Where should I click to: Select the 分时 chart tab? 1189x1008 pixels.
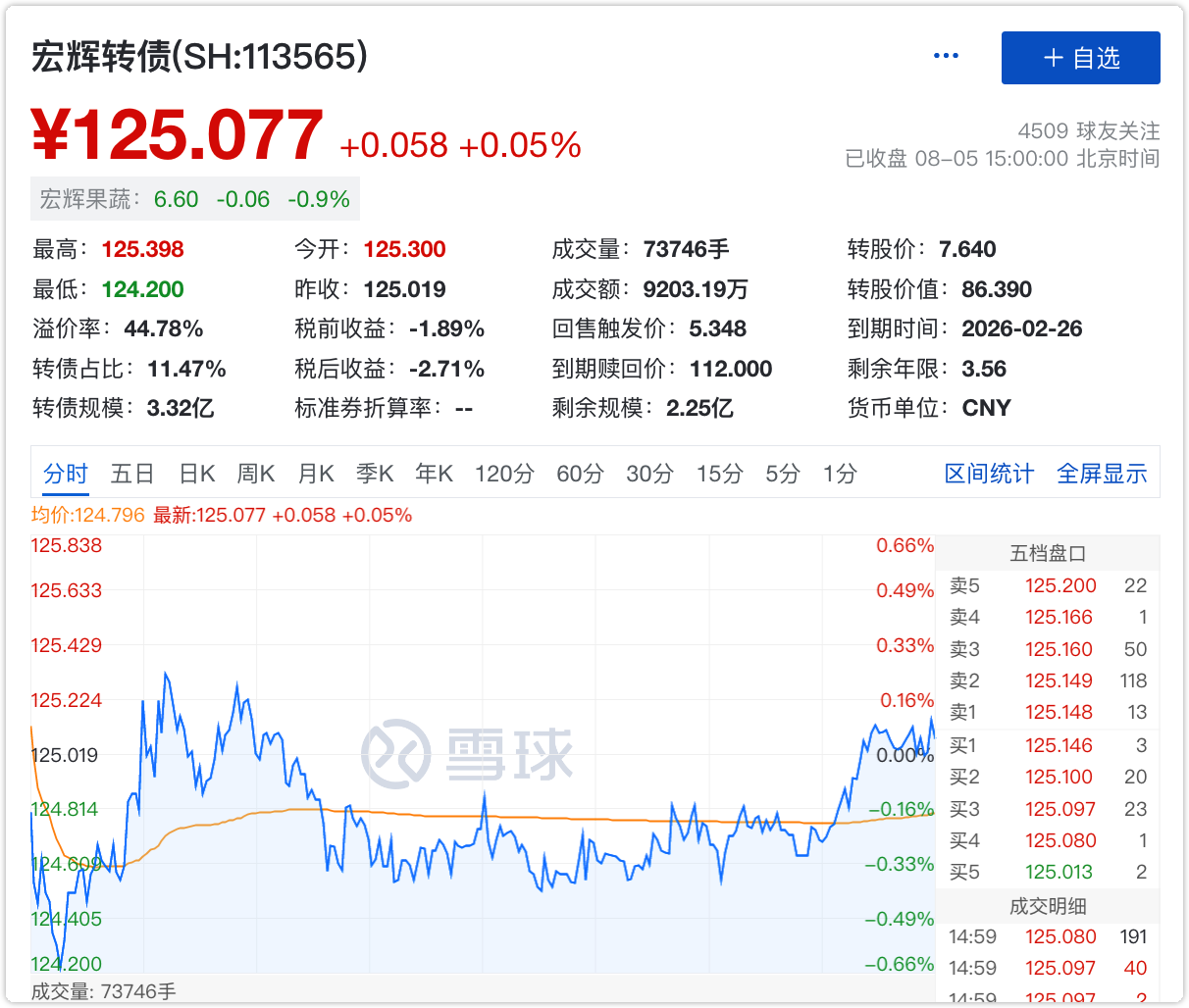pos(66,474)
